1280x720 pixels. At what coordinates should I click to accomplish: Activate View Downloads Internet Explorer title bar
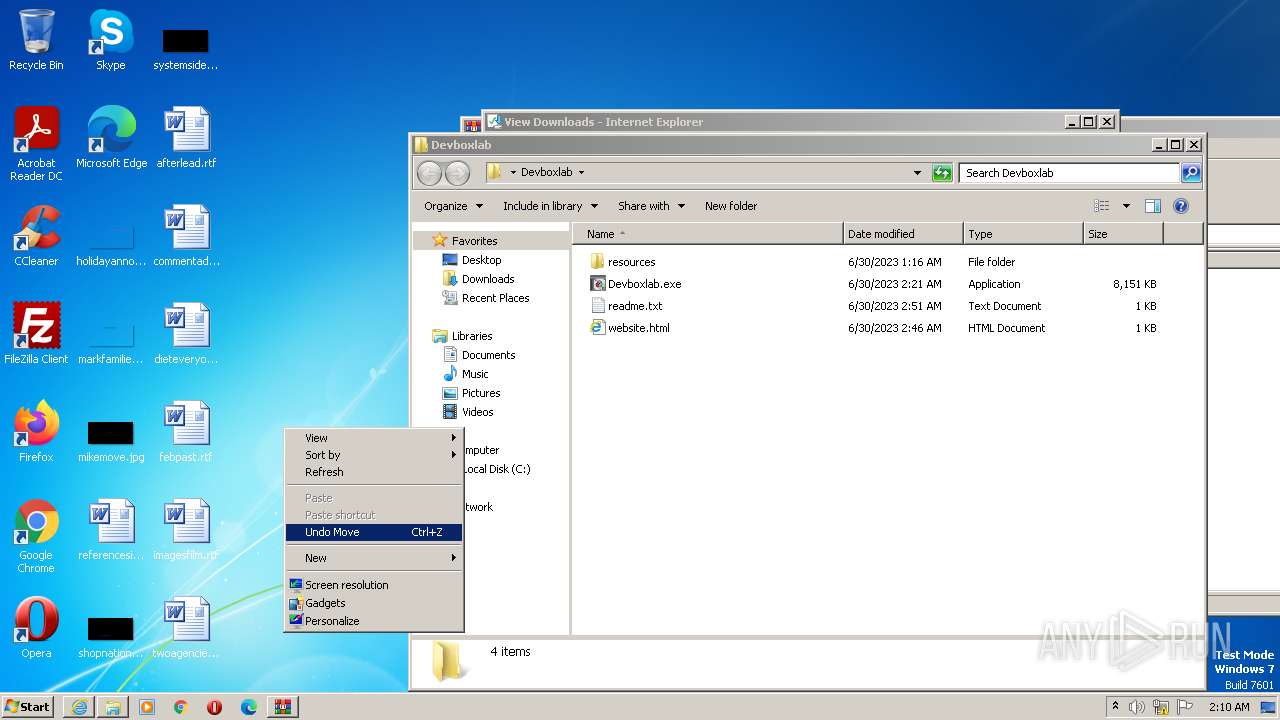[x=775, y=122]
